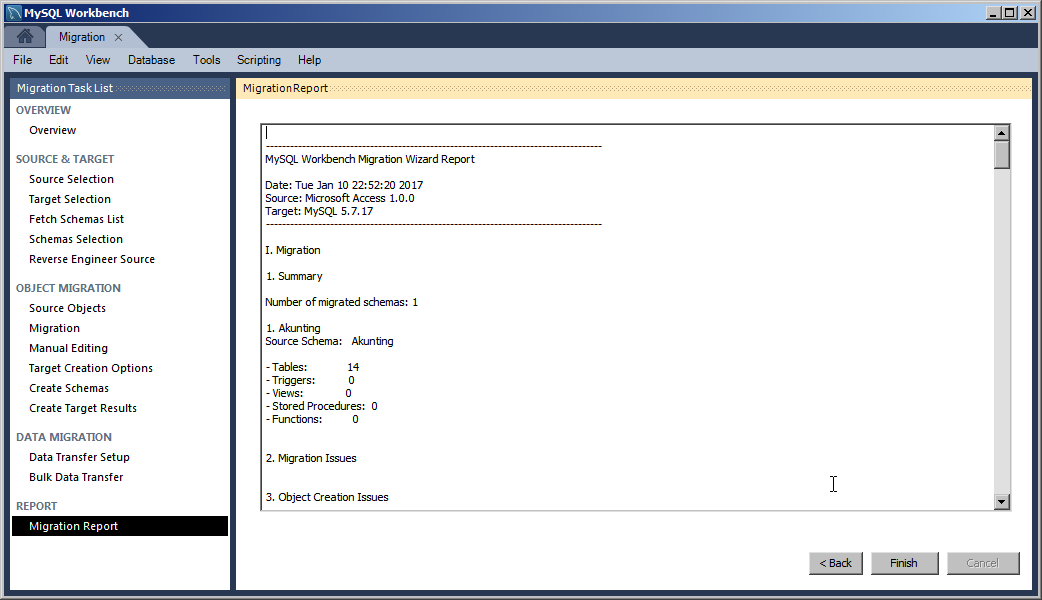Select the Data Transfer Setup step

tap(79, 457)
